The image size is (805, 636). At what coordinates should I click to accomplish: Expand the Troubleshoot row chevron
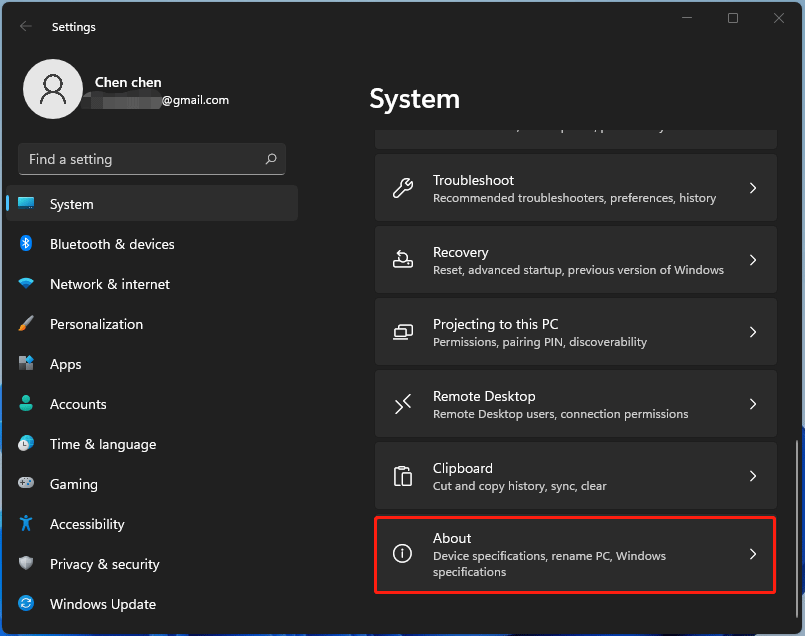click(753, 187)
